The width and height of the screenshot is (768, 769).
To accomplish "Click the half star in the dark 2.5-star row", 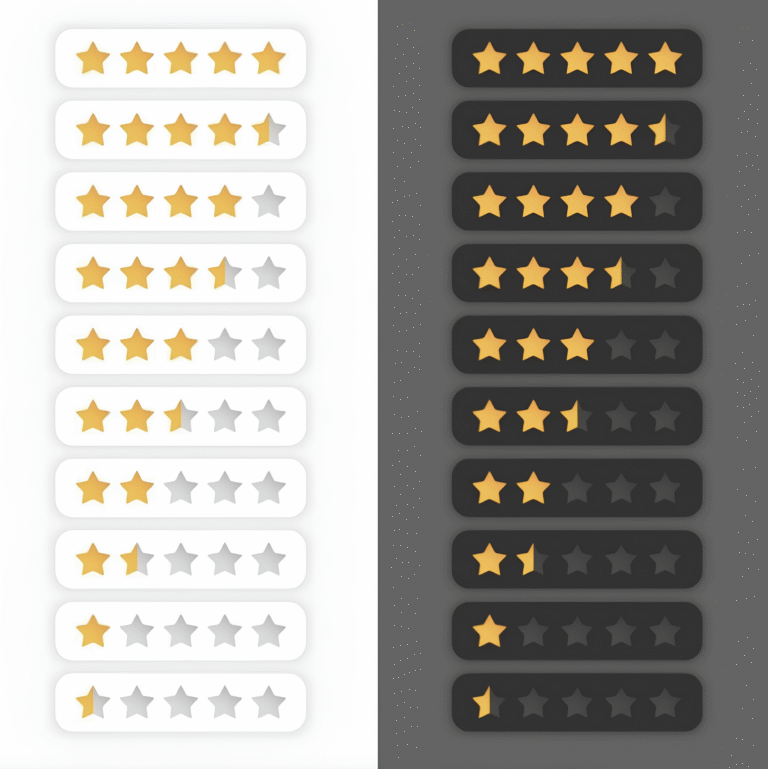I will 576,416.
